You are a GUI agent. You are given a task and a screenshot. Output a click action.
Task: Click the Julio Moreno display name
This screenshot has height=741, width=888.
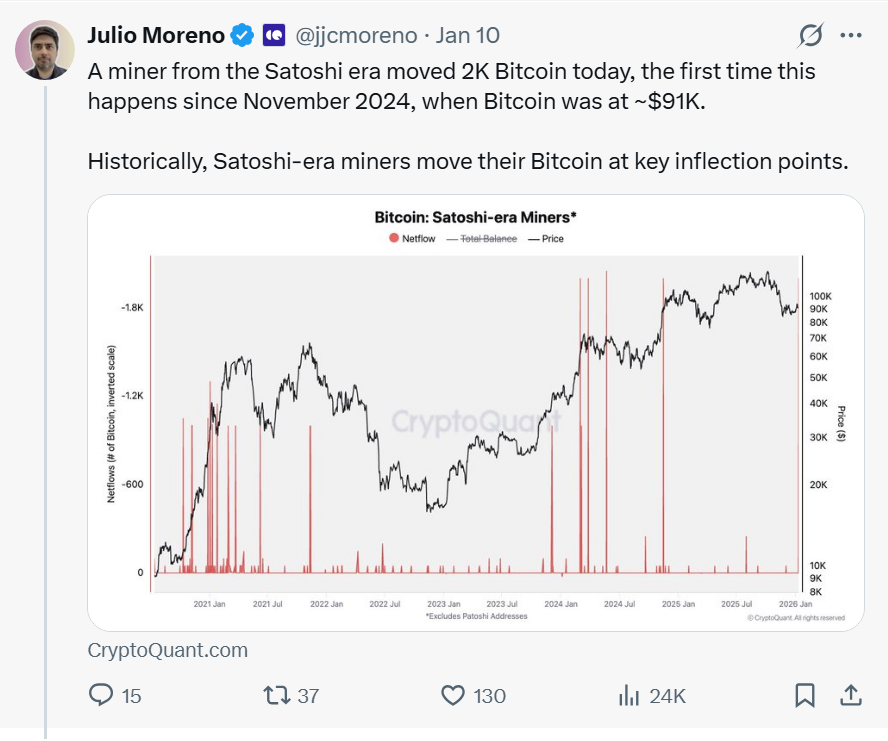[155, 36]
